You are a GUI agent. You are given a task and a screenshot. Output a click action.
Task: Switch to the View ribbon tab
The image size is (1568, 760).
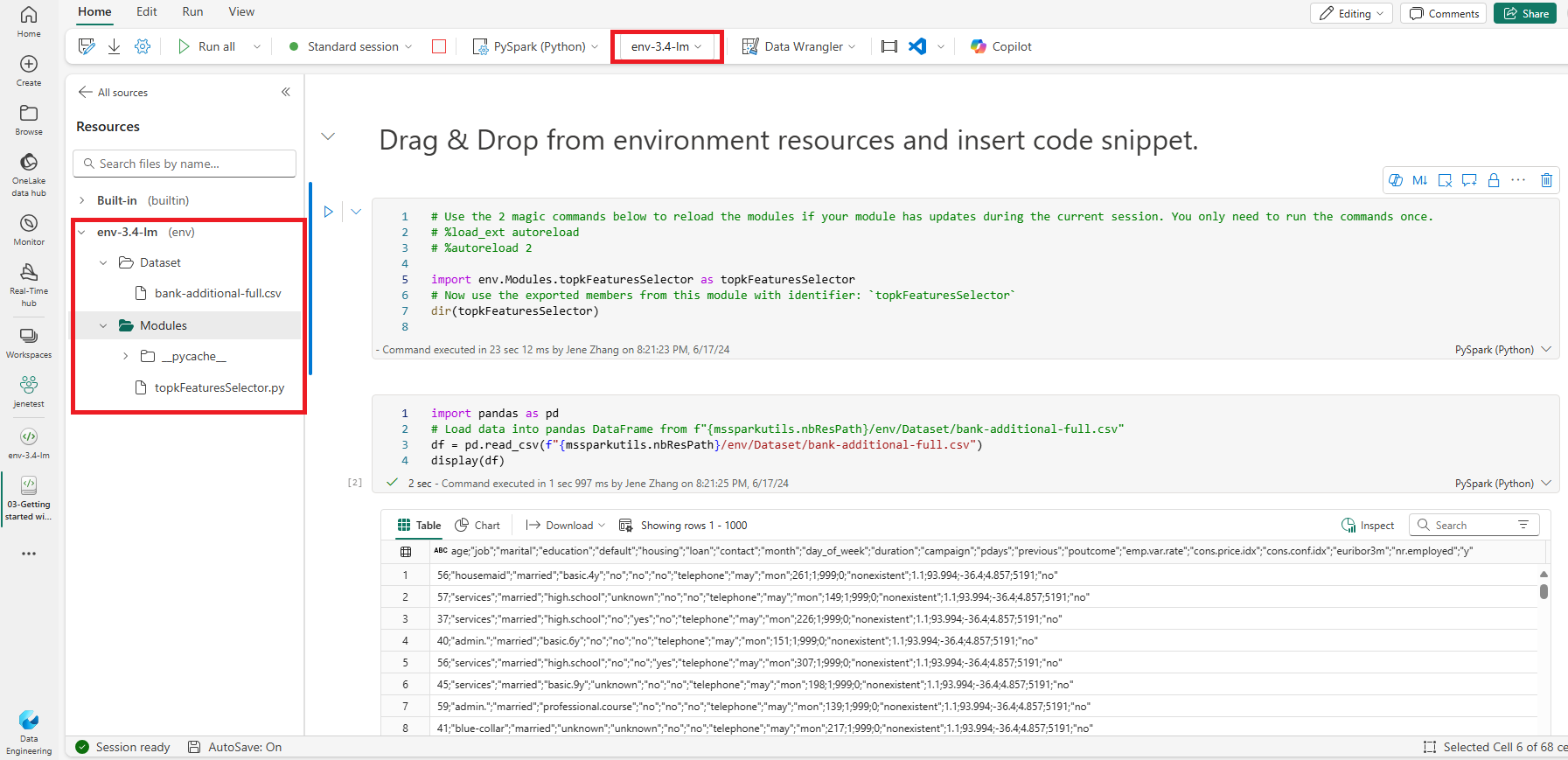tap(241, 11)
